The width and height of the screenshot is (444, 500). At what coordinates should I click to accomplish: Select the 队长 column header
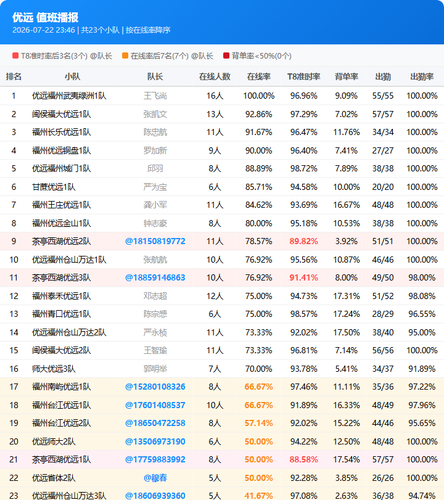pyautogui.click(x=155, y=77)
